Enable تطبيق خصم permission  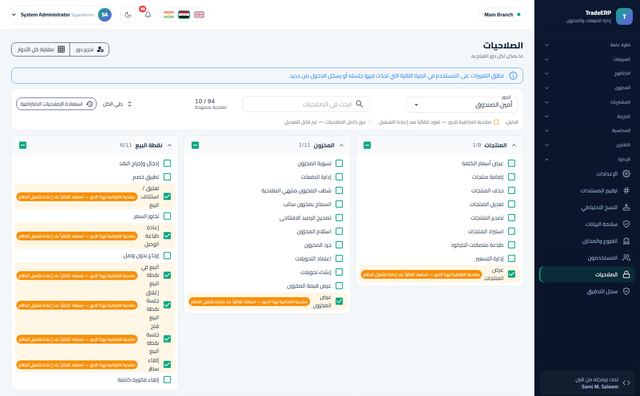[x=167, y=177]
